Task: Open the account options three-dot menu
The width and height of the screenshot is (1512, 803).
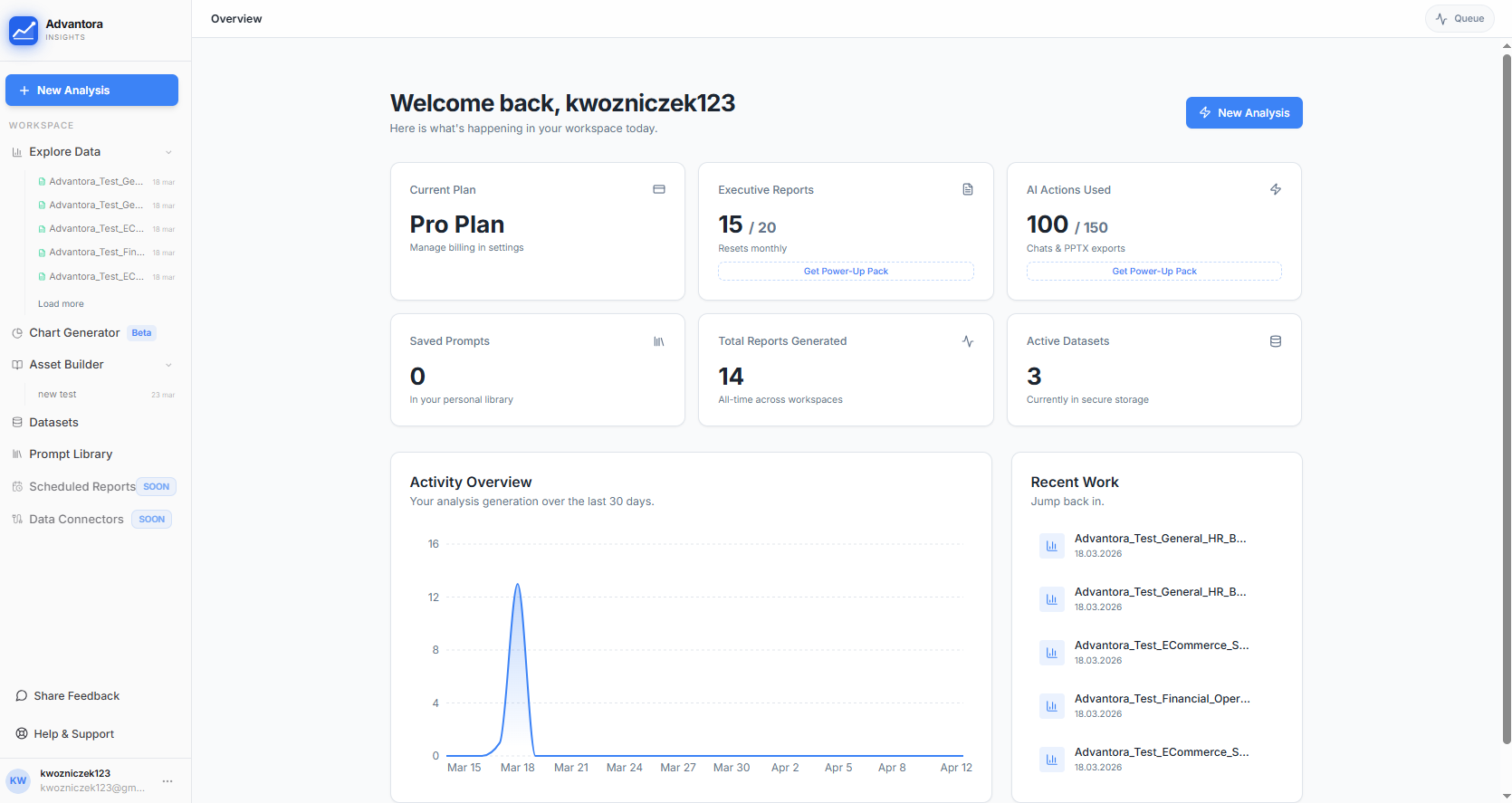Action: [x=167, y=780]
